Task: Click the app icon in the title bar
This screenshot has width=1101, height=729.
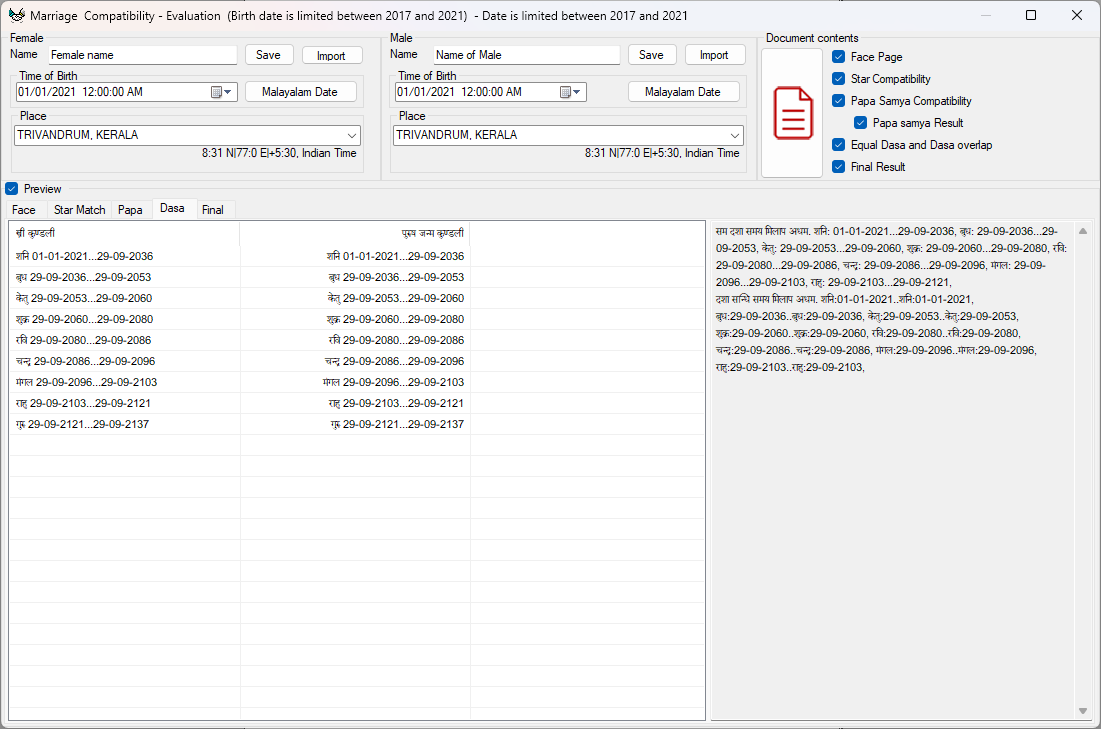Action: [x=16, y=15]
